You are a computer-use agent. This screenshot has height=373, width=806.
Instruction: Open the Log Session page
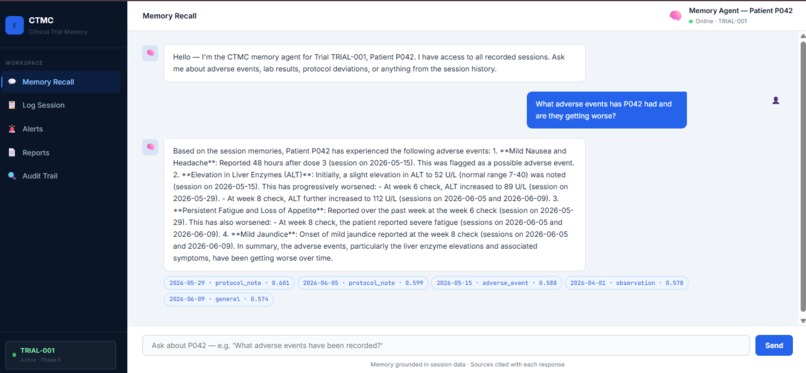pos(61,105)
